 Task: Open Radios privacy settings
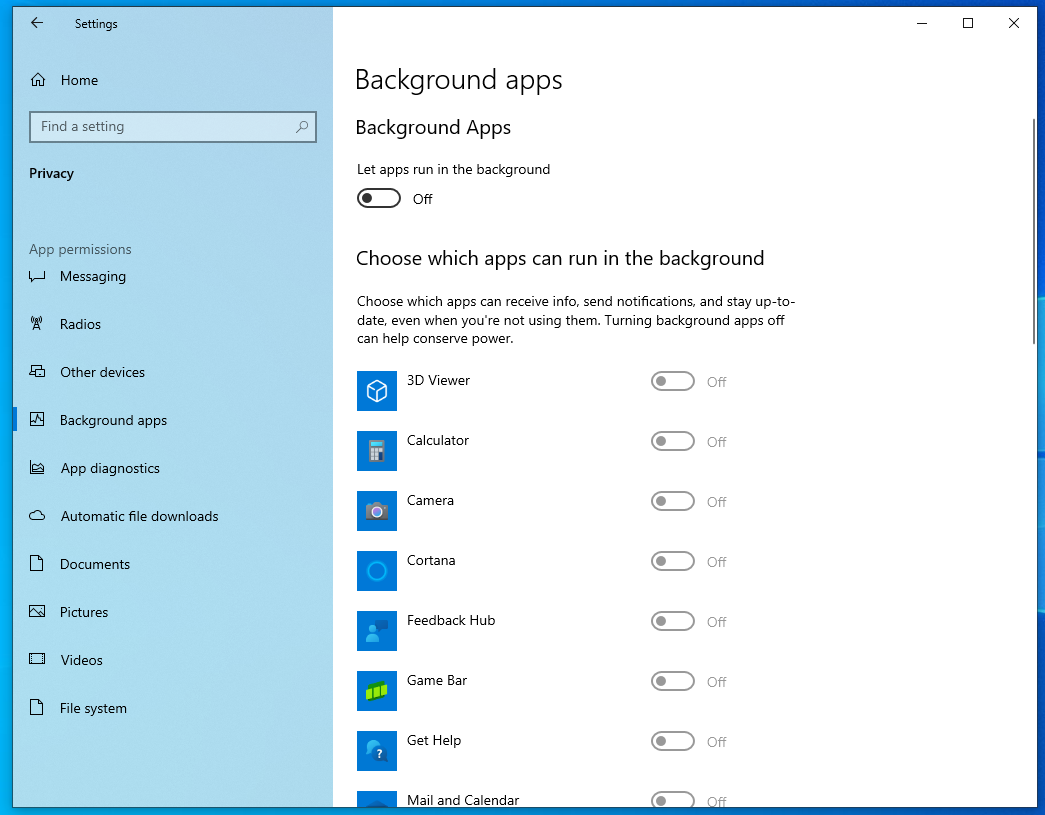tap(173, 324)
